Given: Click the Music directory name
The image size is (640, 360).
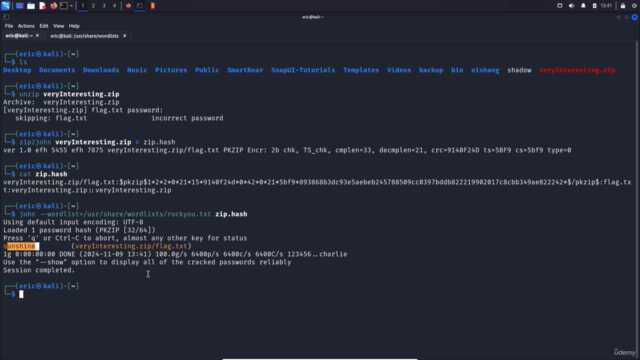Looking at the screenshot, I should pos(137,70).
